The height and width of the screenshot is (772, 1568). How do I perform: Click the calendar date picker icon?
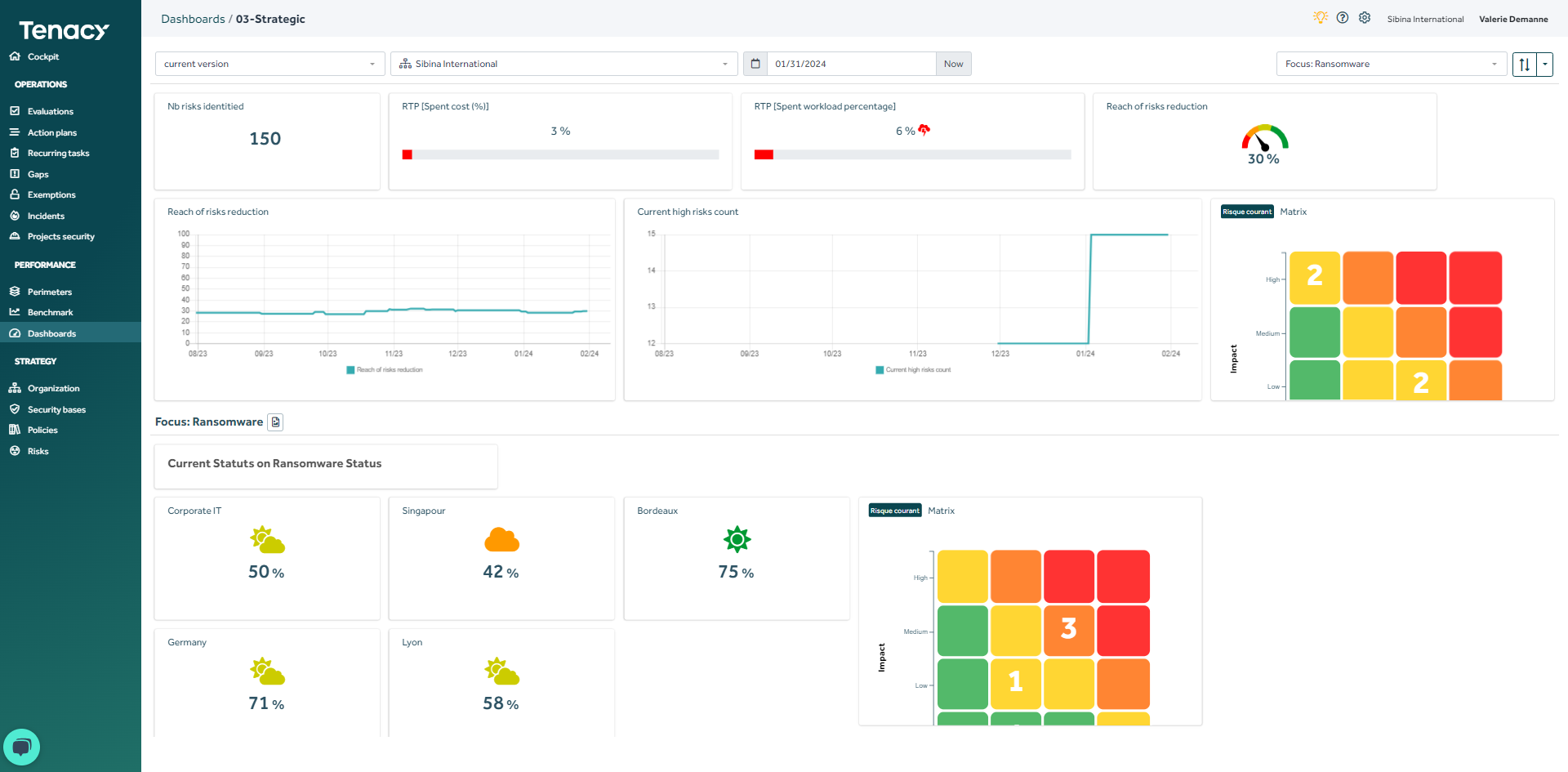pos(755,64)
